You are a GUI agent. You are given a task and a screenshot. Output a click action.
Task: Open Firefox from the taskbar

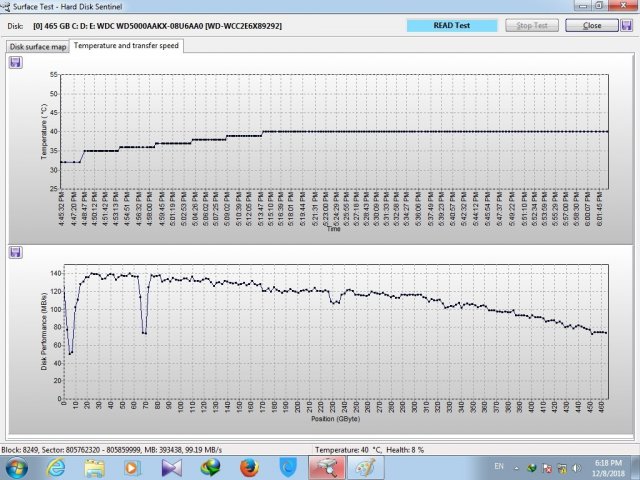coord(250,467)
